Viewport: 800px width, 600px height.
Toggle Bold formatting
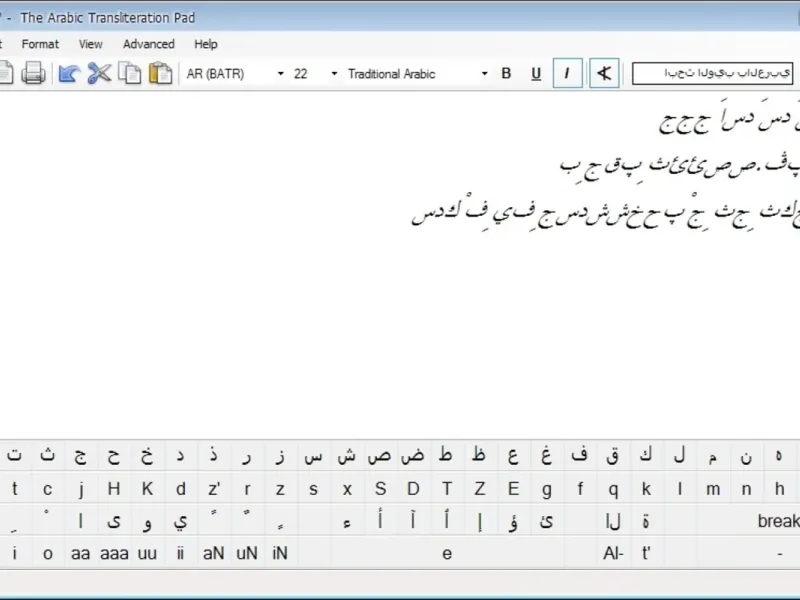pos(506,73)
